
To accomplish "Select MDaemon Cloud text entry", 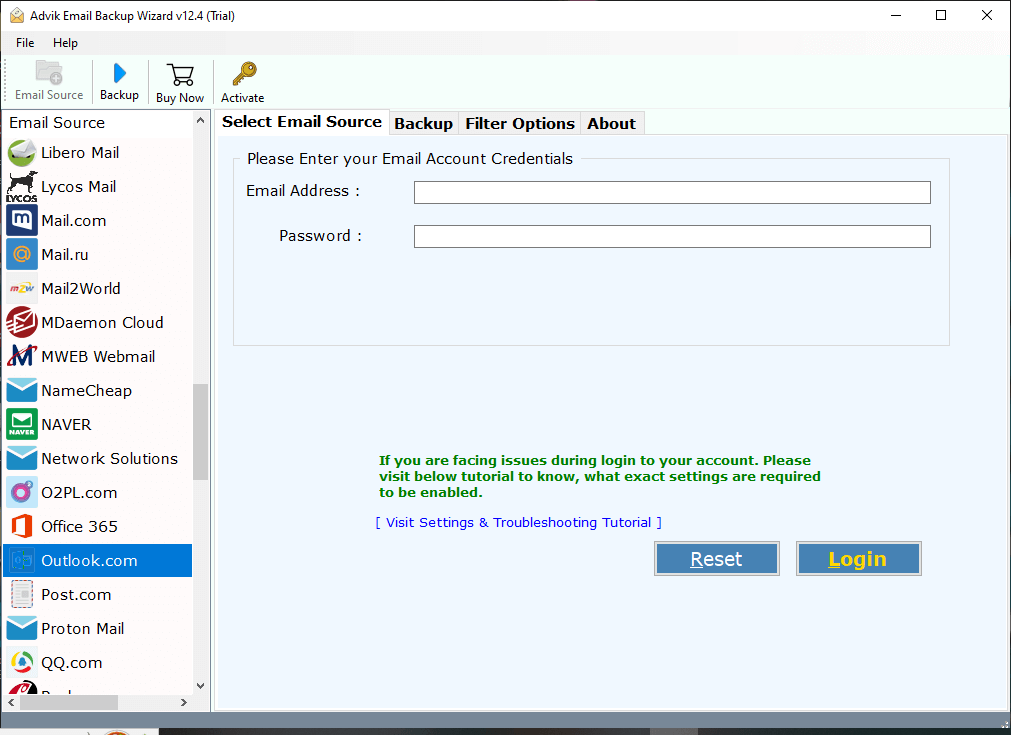I will pyautogui.click(x=102, y=322).
